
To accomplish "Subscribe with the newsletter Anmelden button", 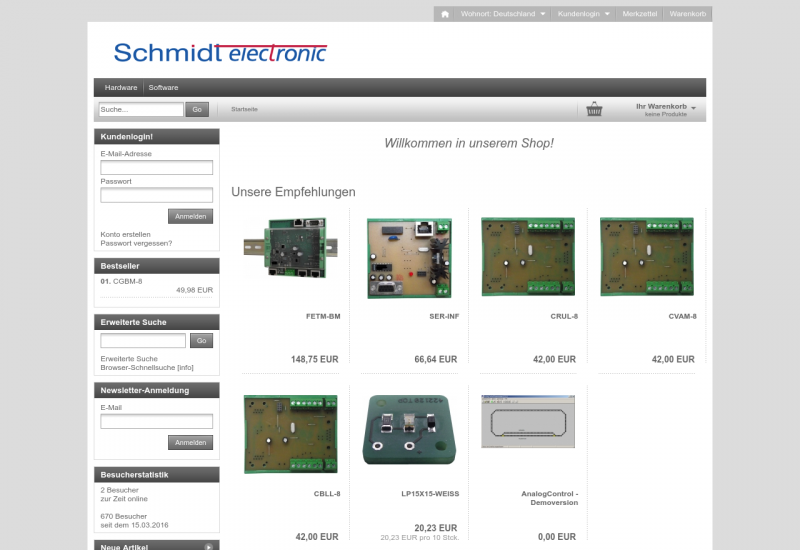I will click(x=190, y=442).
